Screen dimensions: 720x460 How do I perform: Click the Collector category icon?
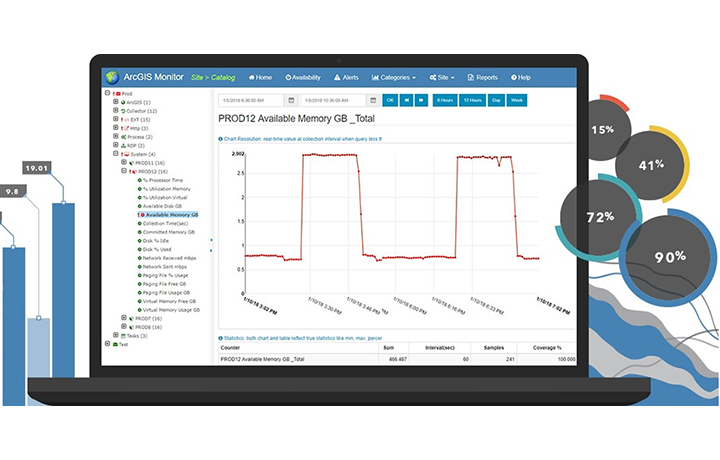[x=123, y=111]
